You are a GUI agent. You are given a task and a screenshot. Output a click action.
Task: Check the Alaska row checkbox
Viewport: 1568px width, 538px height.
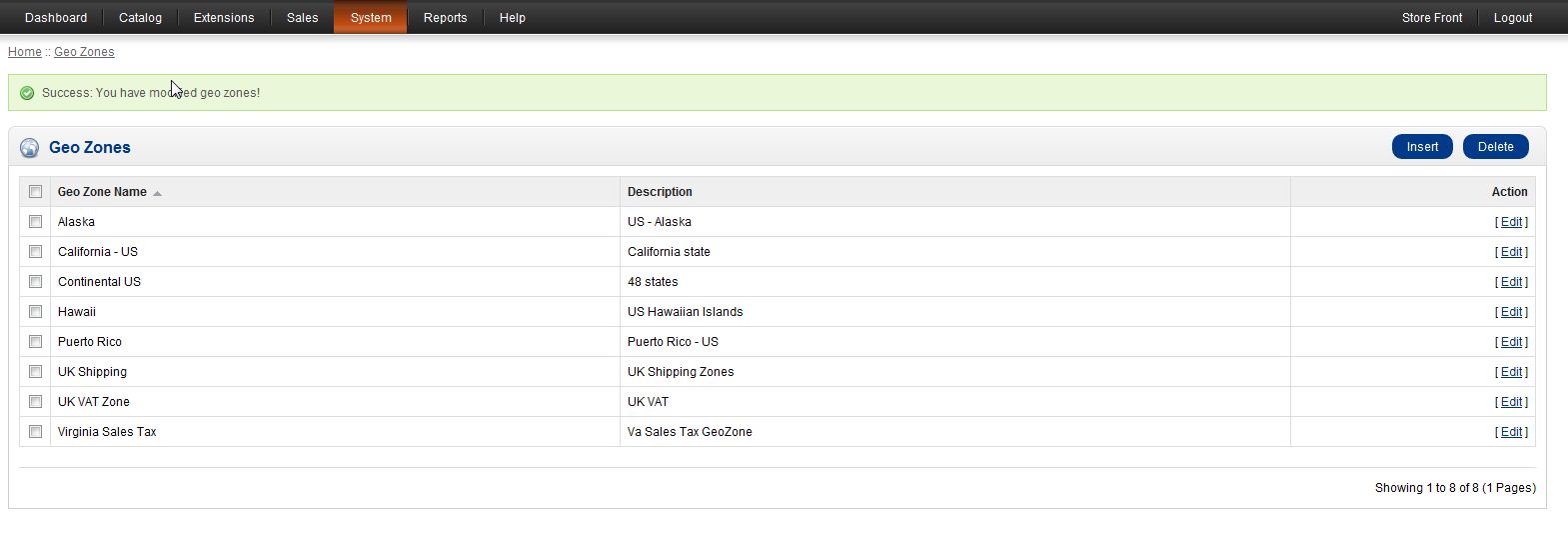click(35, 222)
